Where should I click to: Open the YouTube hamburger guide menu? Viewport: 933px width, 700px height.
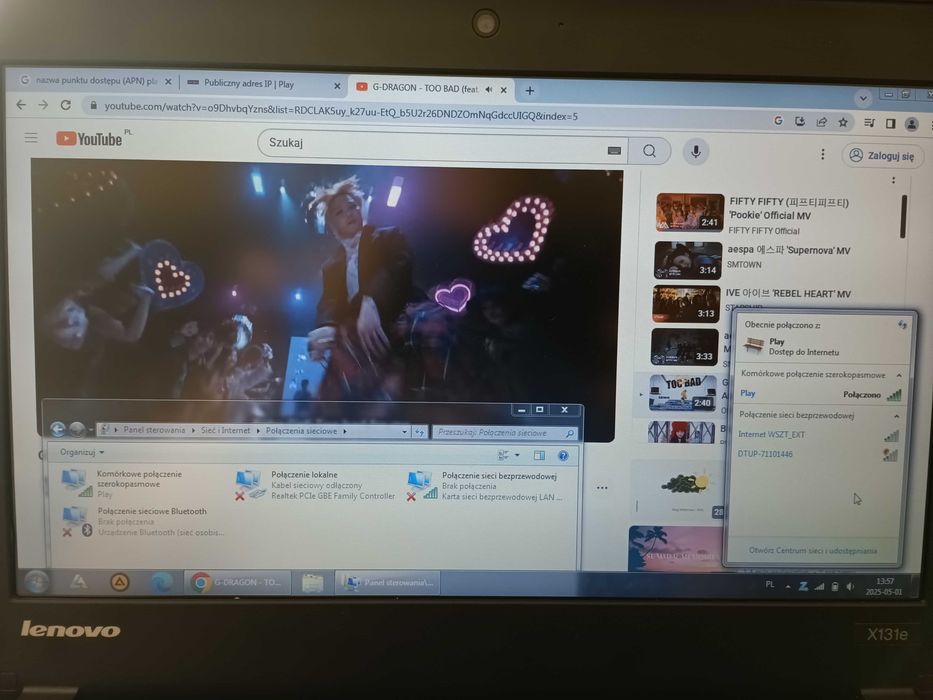[31, 138]
